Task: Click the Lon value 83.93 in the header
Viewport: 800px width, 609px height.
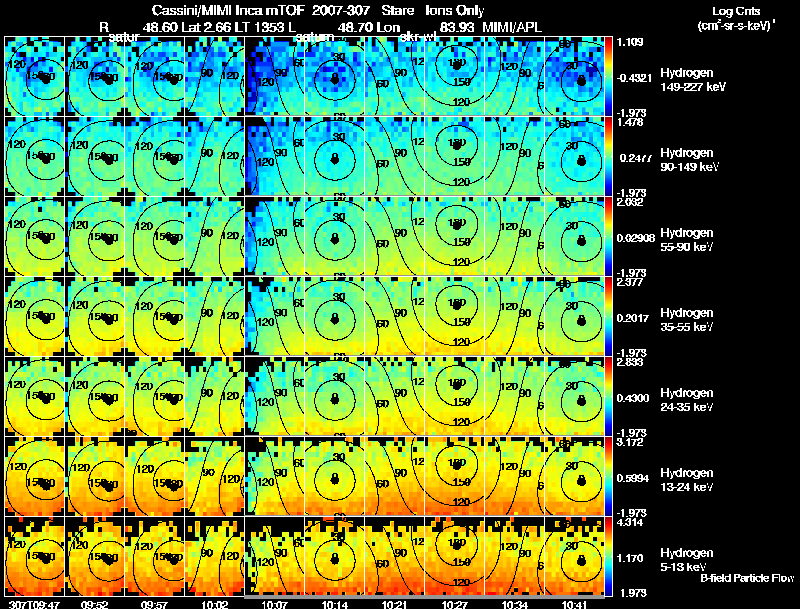Action: click(x=457, y=27)
